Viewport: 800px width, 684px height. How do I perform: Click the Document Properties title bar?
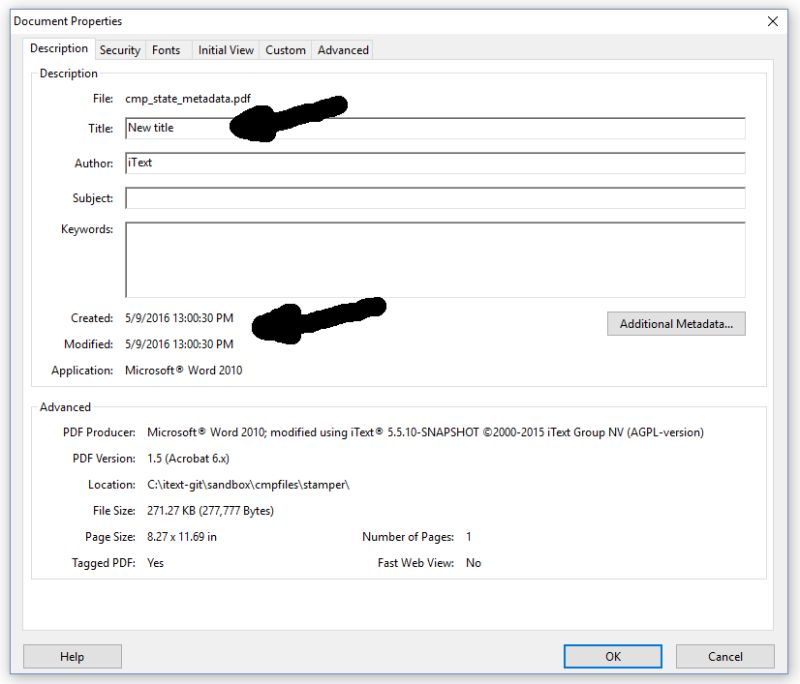point(300,20)
